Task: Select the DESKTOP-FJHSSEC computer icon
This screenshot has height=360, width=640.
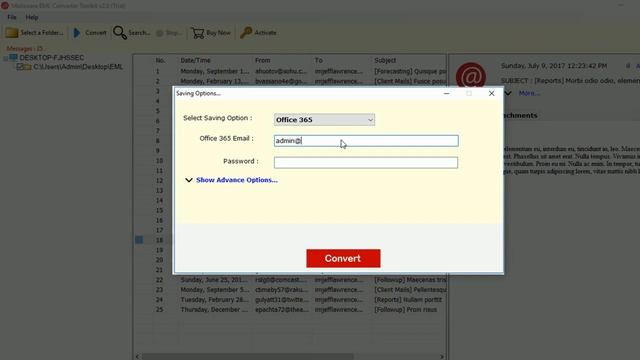Action: 13,58
